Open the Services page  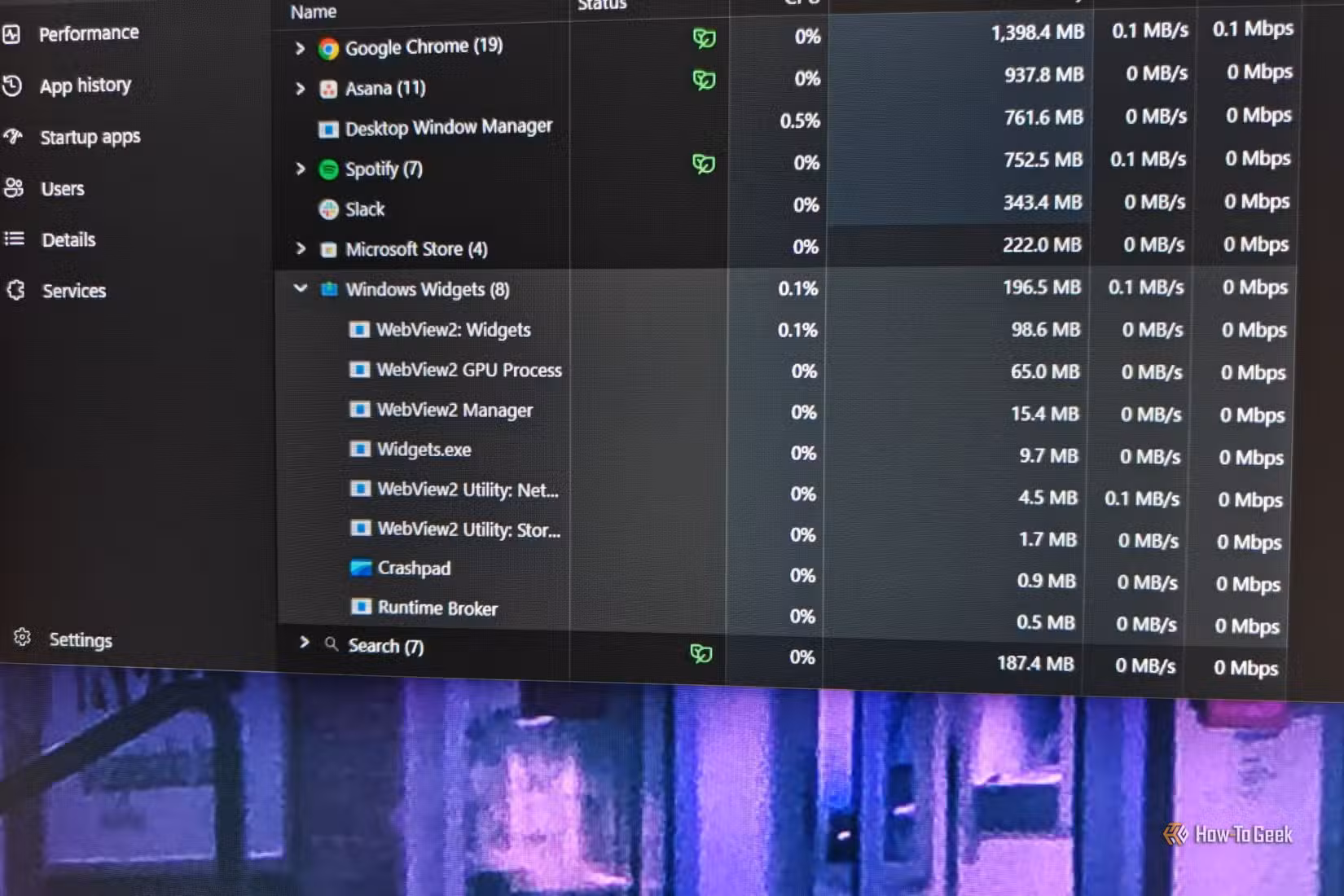pyautogui.click(x=73, y=291)
